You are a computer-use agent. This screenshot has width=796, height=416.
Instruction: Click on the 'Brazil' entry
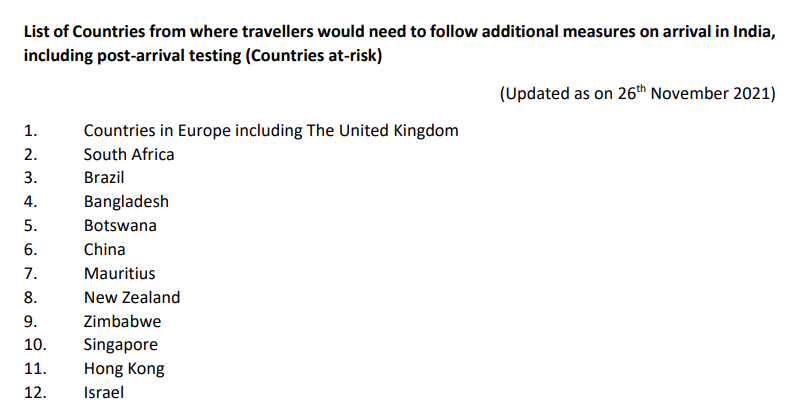(x=104, y=178)
